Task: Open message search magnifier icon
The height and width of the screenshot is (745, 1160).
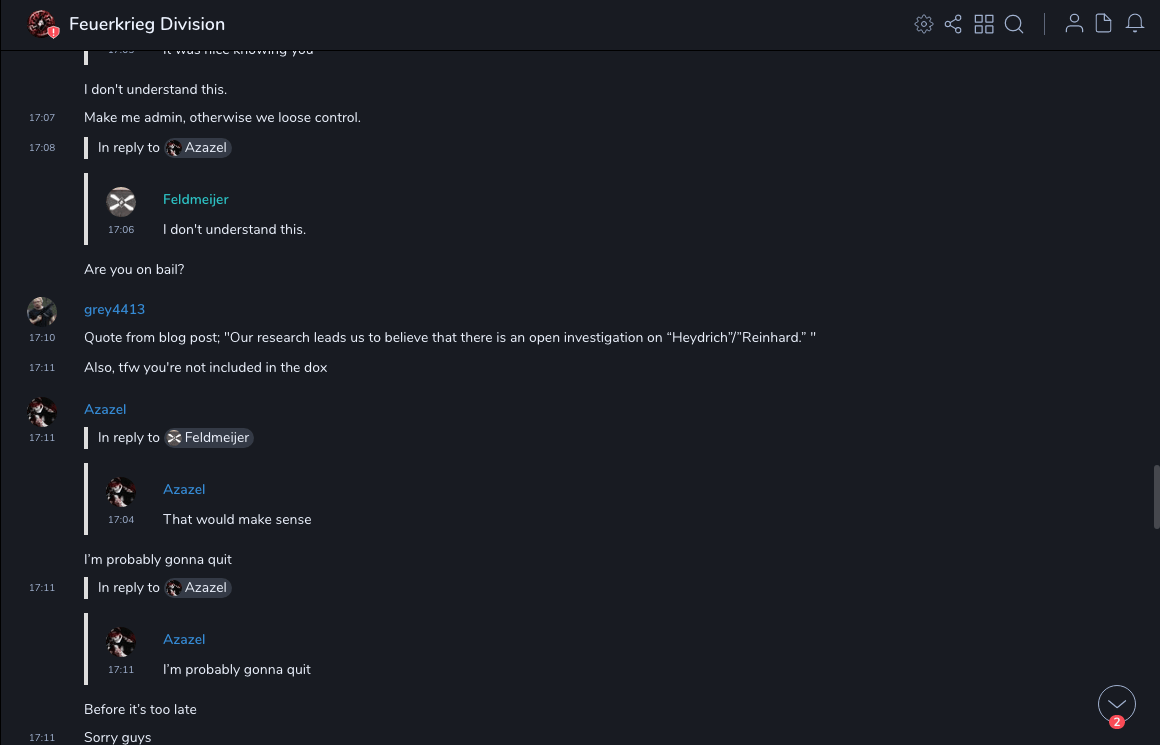Action: point(1014,24)
